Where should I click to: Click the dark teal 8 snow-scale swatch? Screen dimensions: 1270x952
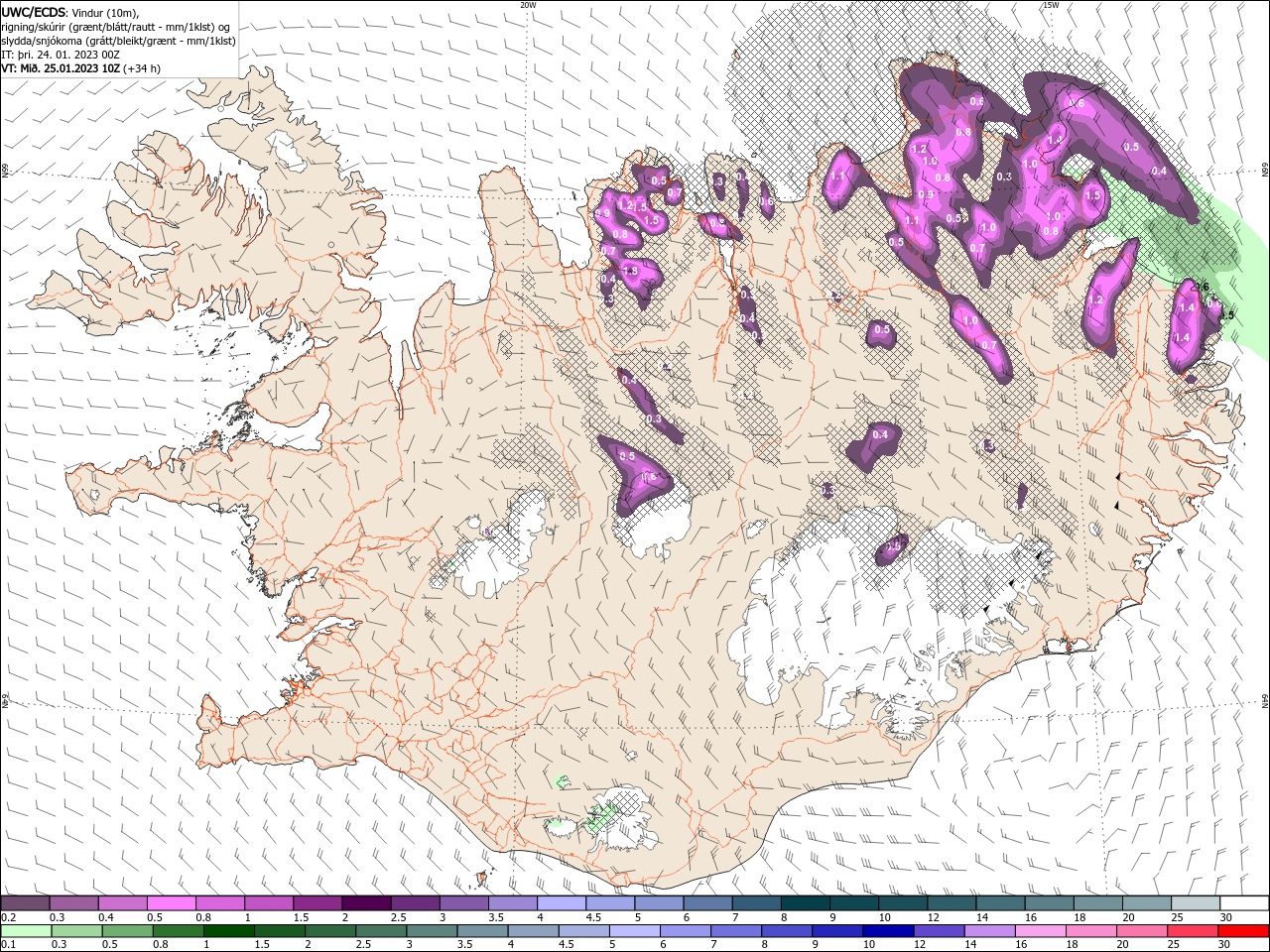click(804, 903)
